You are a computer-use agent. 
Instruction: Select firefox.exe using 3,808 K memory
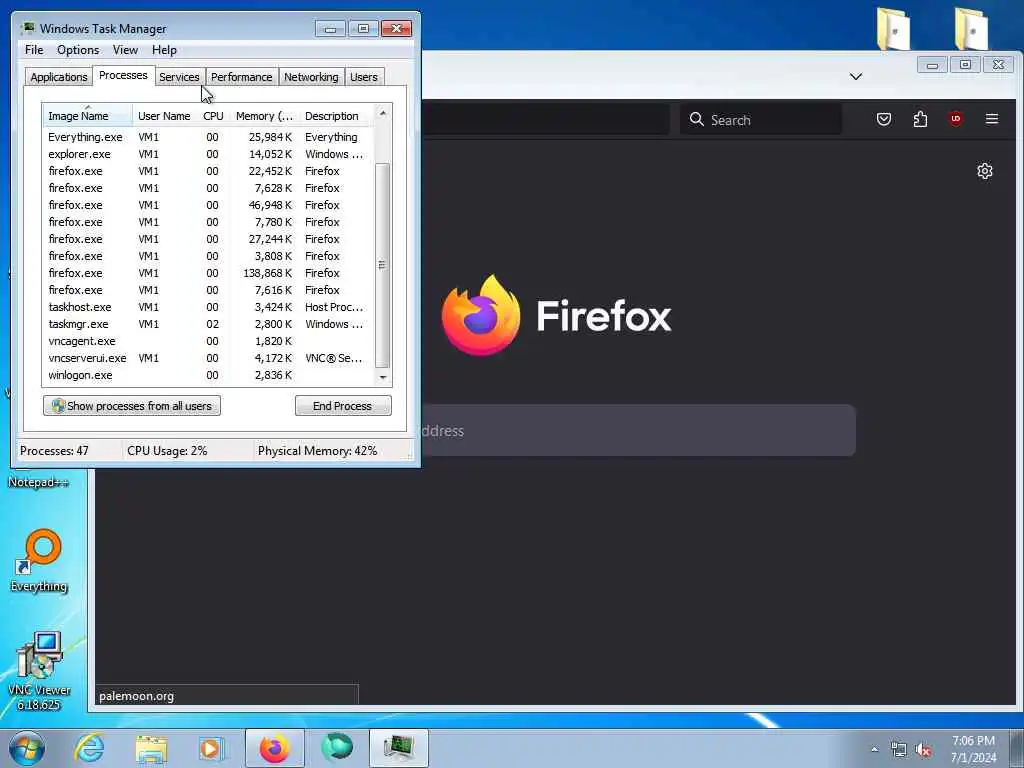pos(209,256)
